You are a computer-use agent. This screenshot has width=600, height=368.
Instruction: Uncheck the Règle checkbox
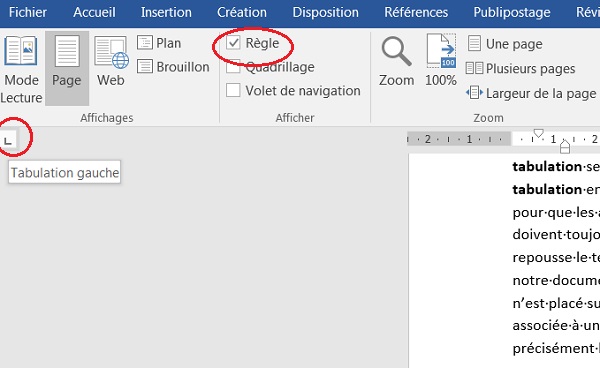(233, 43)
